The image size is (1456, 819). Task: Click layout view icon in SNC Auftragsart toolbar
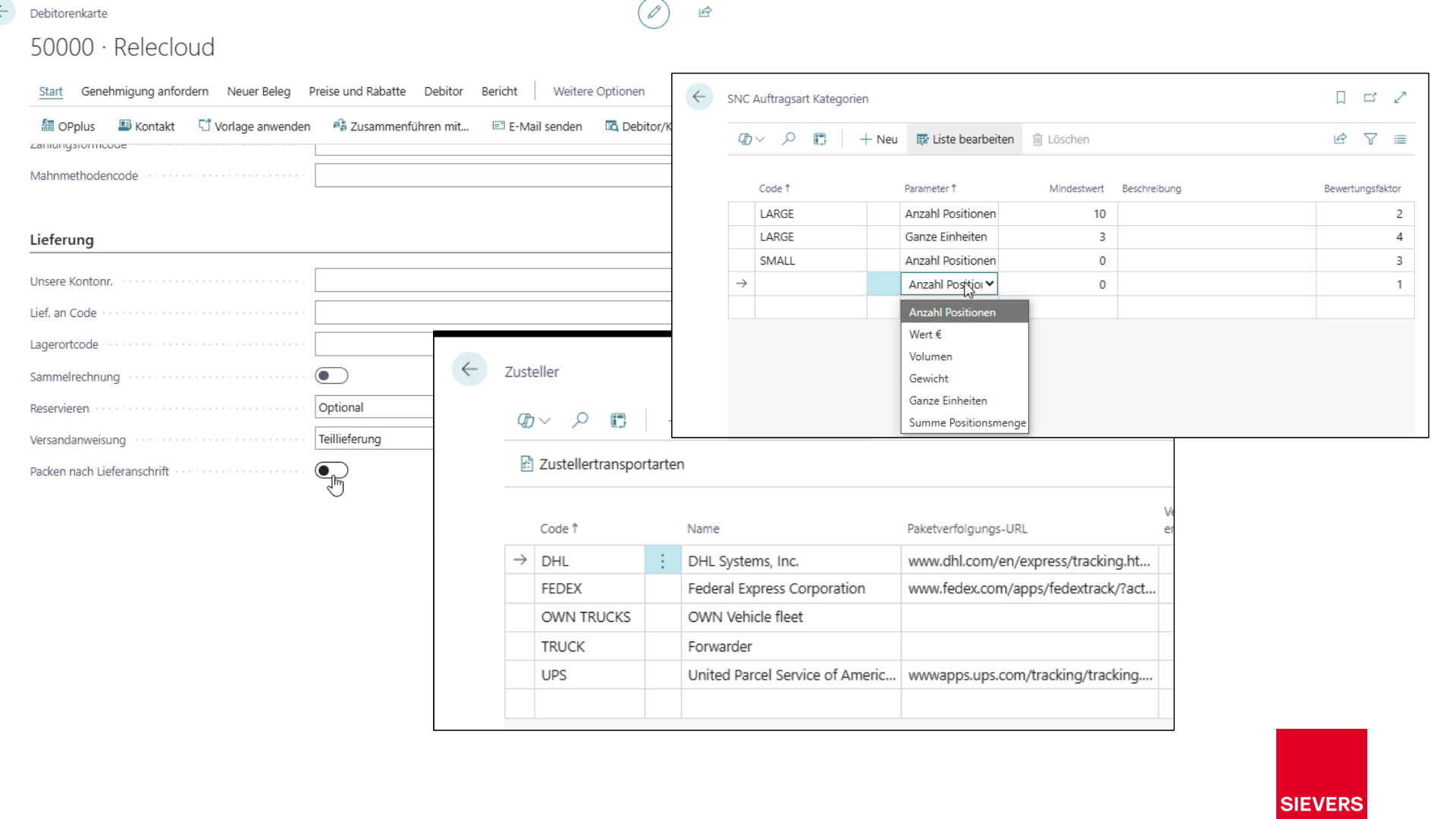point(820,140)
